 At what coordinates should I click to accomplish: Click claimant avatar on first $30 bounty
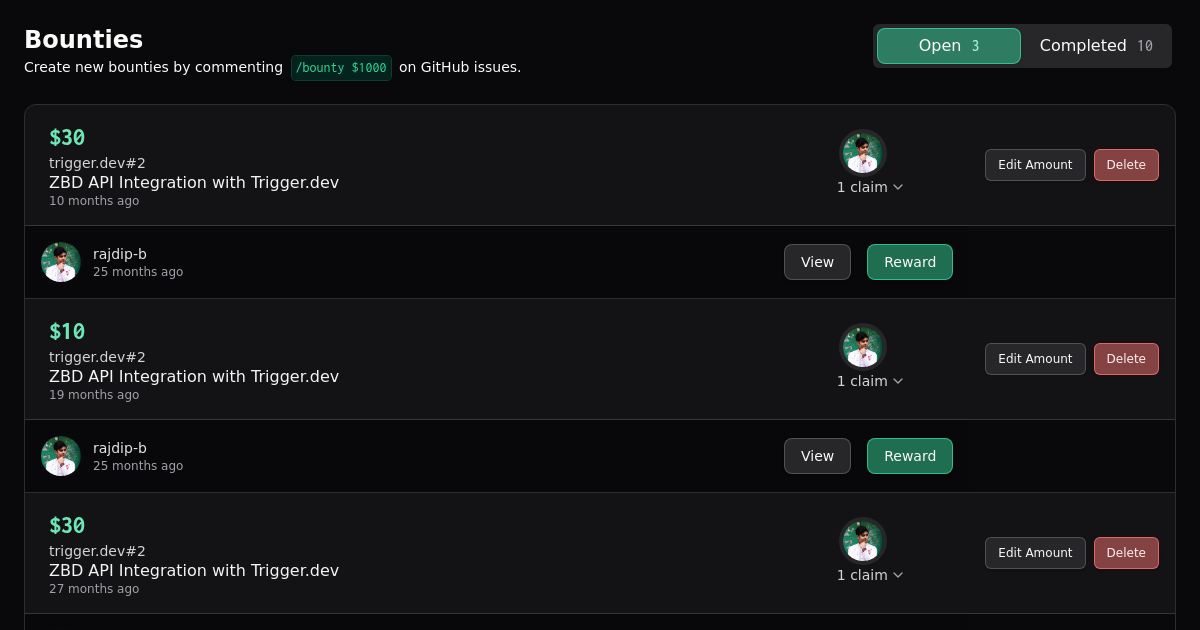[x=862, y=153]
